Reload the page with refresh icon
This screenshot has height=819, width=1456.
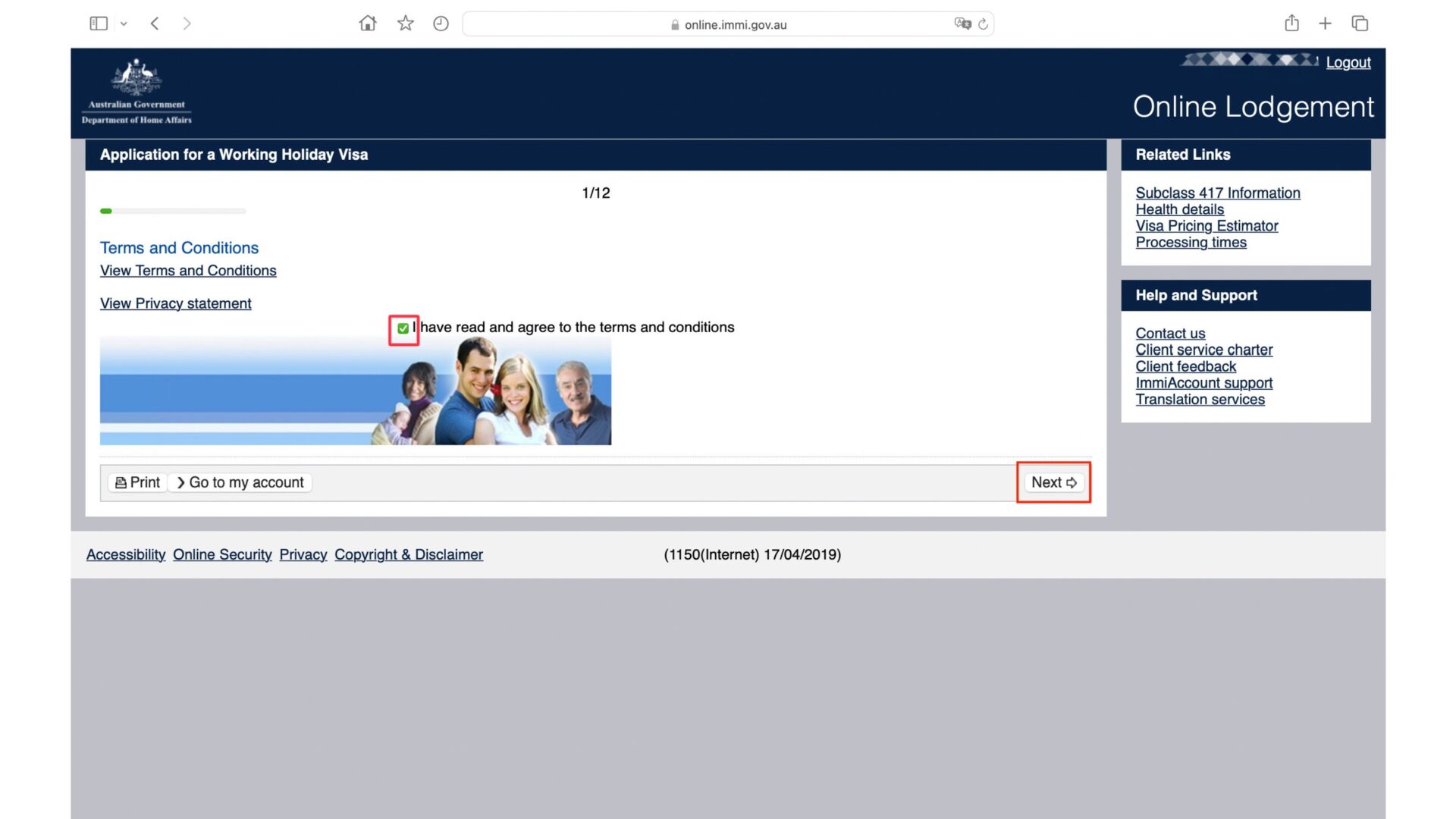click(x=984, y=24)
